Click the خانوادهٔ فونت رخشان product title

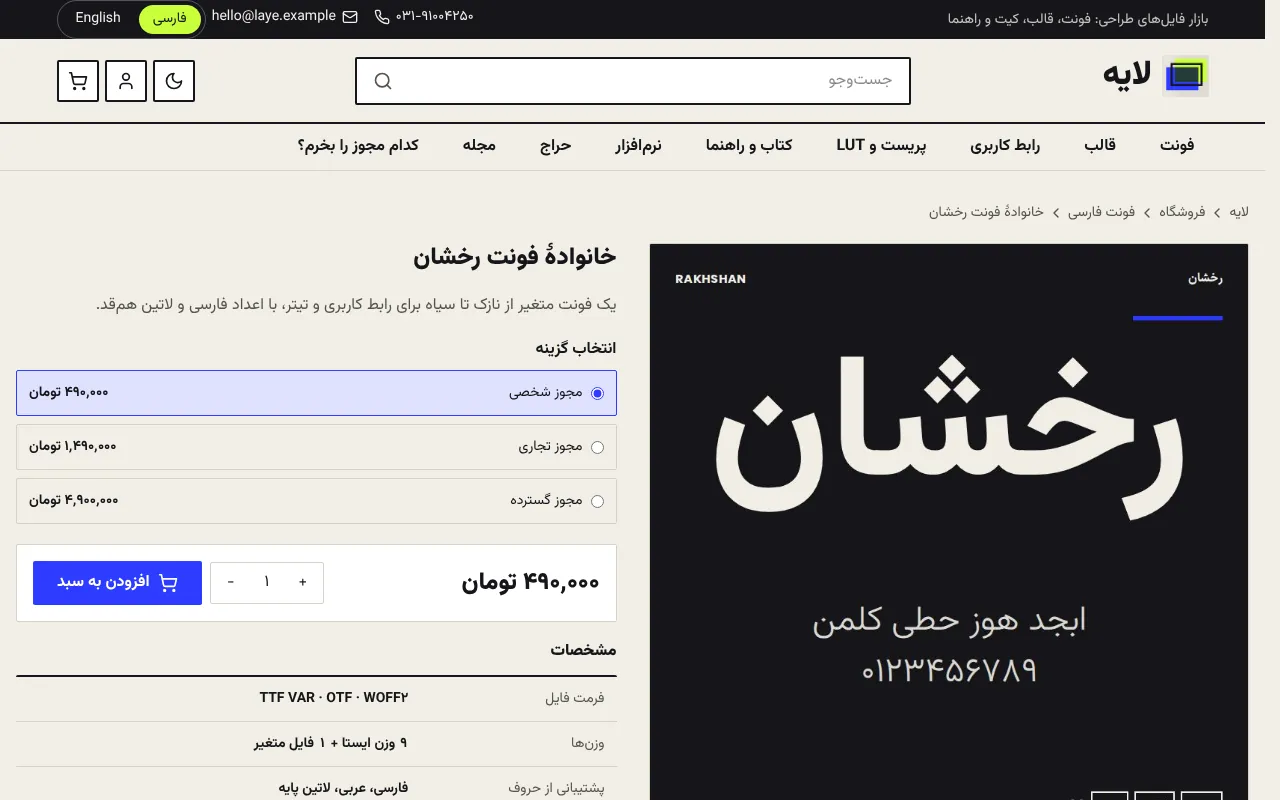[515, 257]
